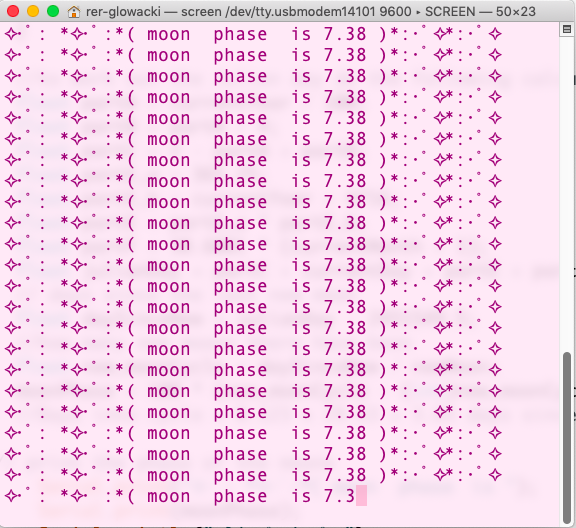Click the "rer-glowacki" text in the title bar
Screen dimensions: 576x528
coord(123,12)
